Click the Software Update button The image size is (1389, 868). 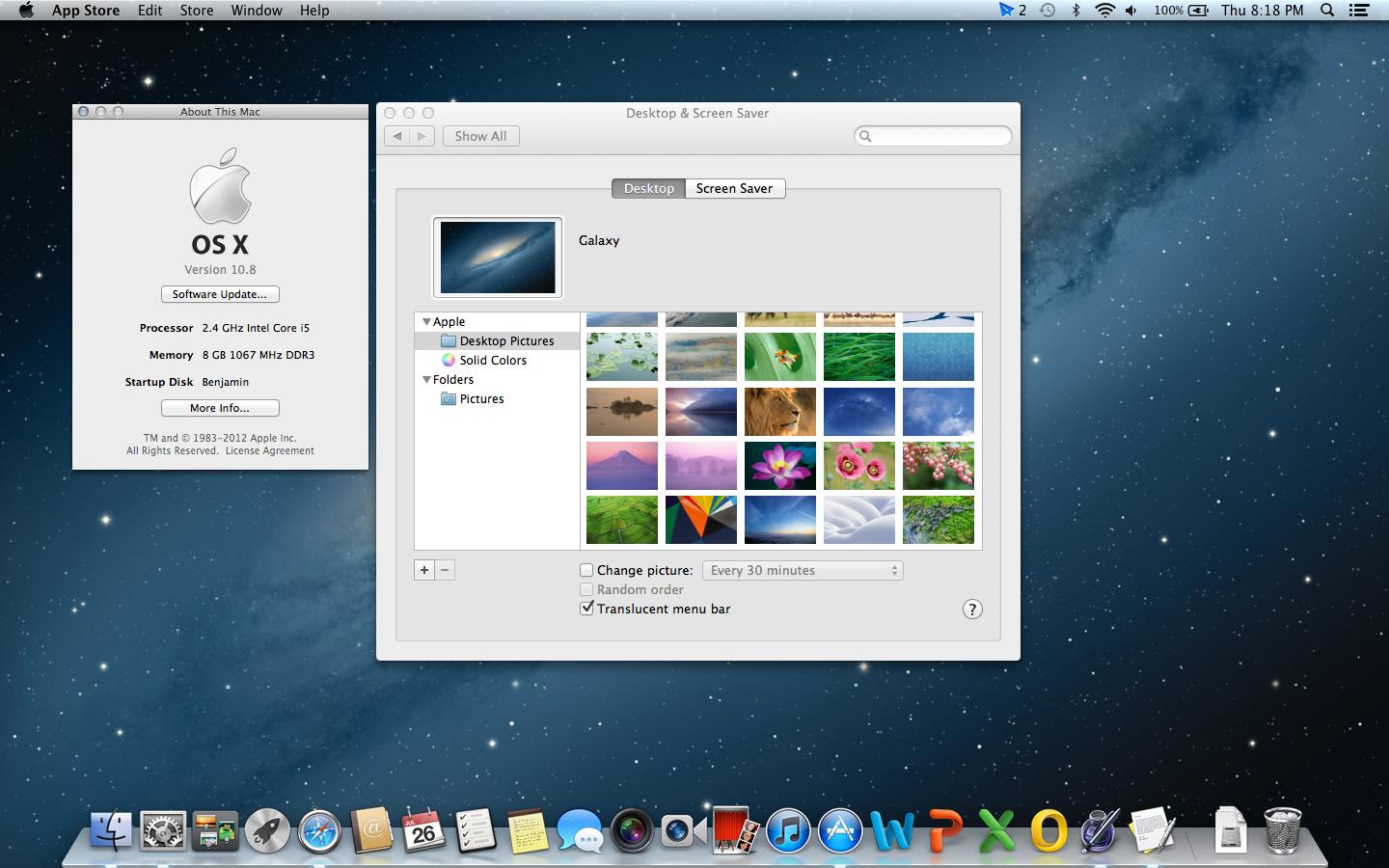220,294
